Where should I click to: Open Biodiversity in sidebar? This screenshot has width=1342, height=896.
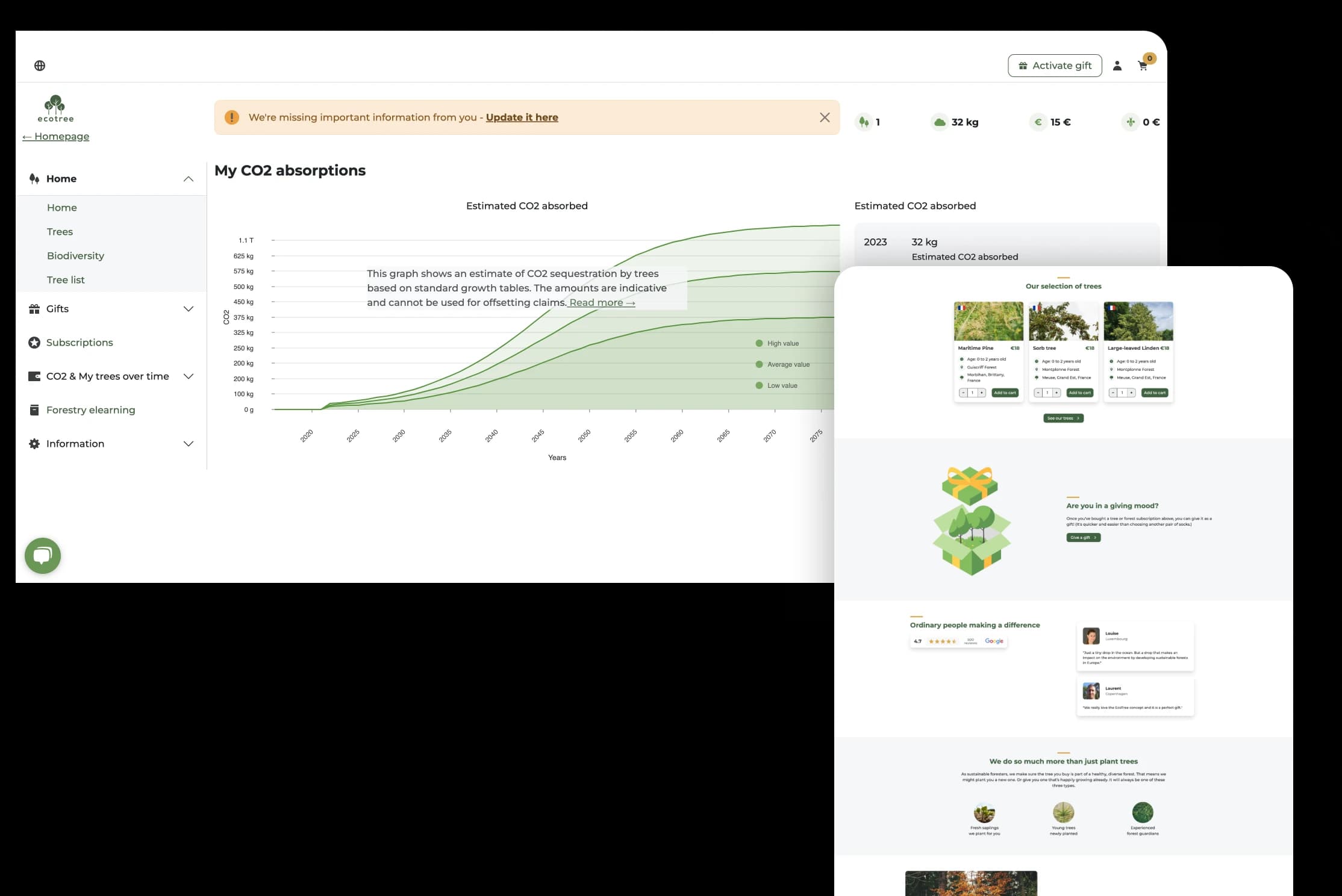[x=75, y=256]
